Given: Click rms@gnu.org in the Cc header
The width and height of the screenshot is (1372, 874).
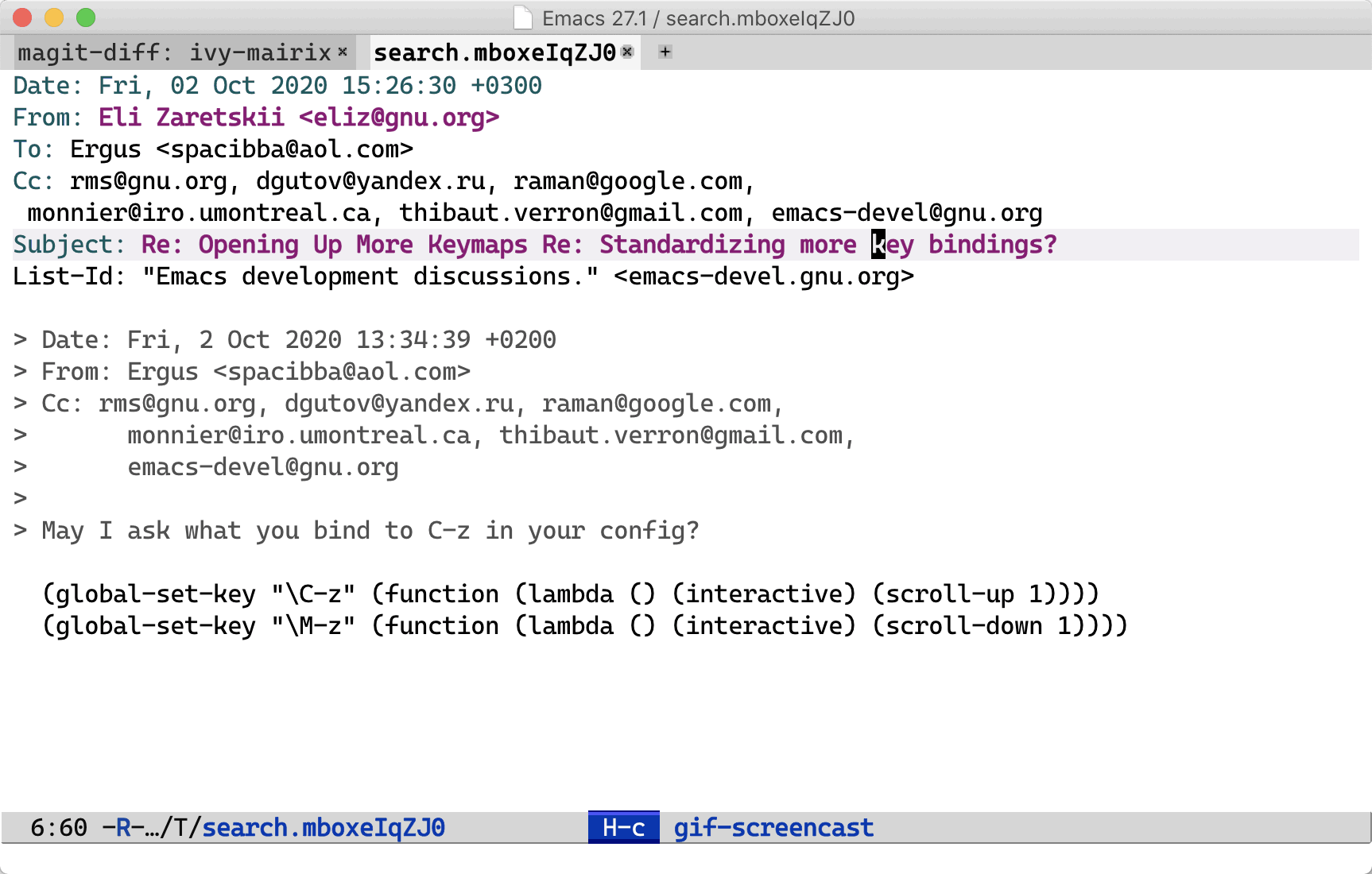Looking at the screenshot, I should tap(148, 181).
